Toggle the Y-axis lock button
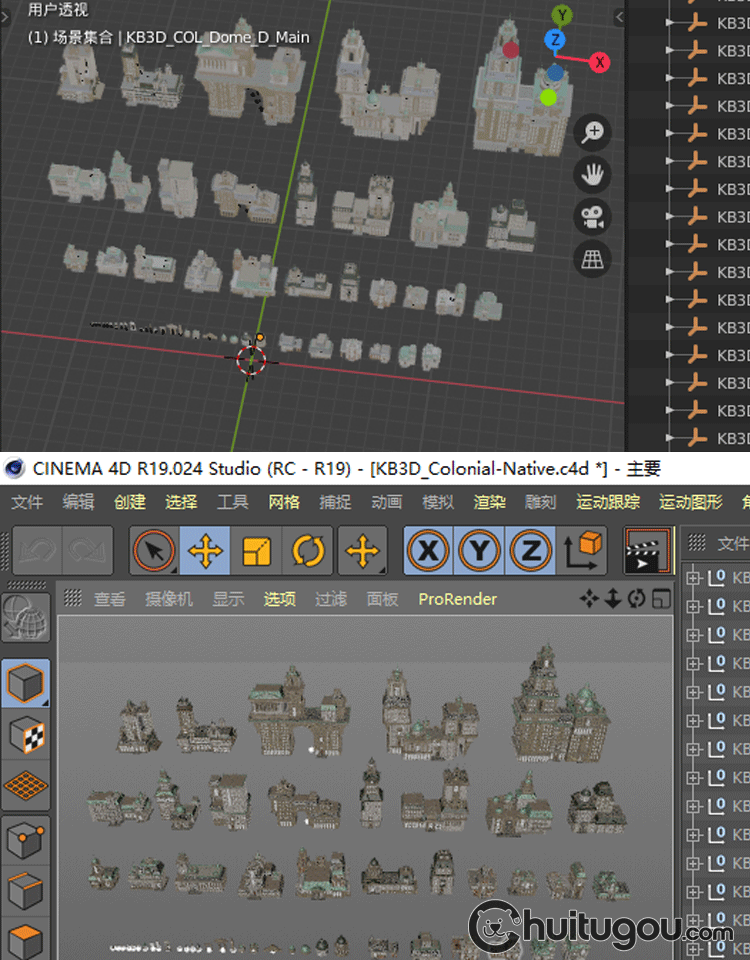The width and height of the screenshot is (750, 960). click(478, 551)
